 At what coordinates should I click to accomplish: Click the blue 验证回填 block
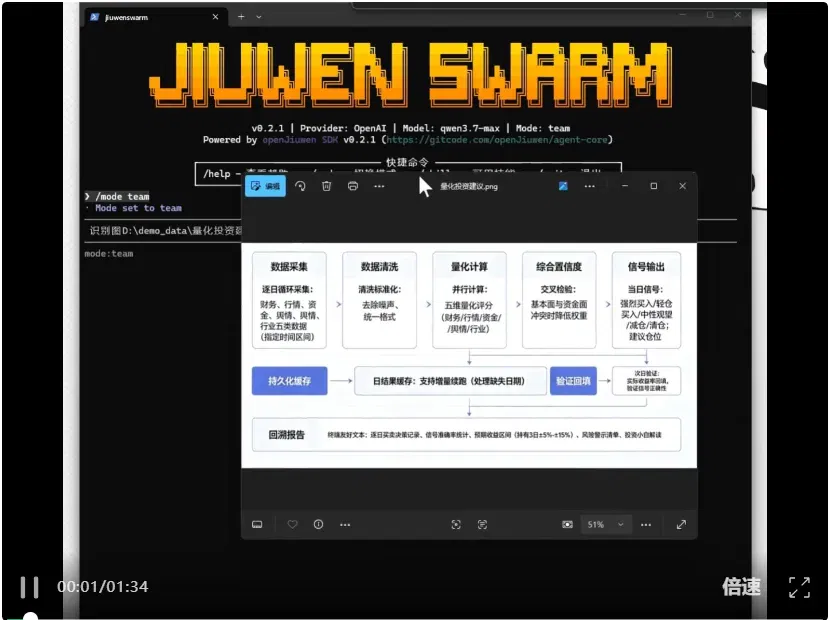click(573, 381)
